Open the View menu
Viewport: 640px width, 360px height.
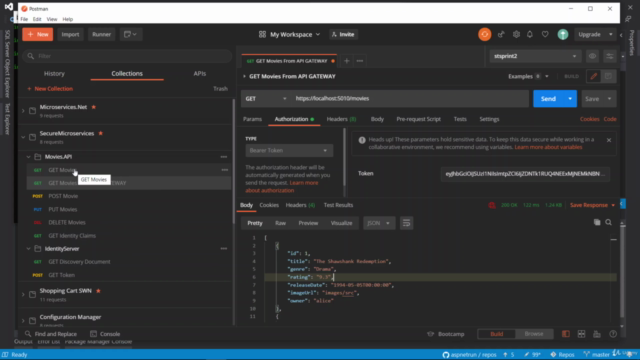[52, 19]
